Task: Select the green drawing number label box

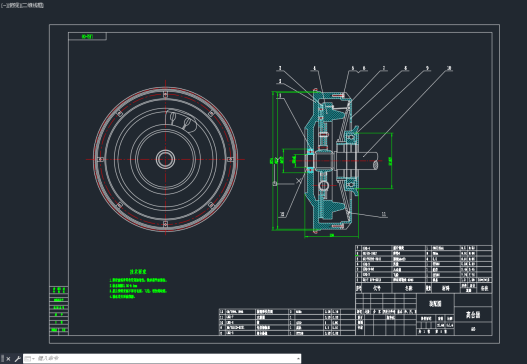Action: pyautogui.click(x=87, y=36)
